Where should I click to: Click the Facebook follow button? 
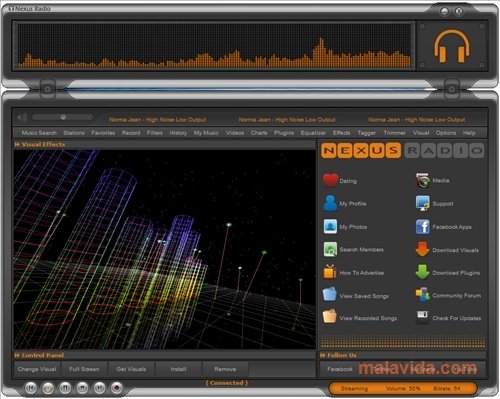click(340, 369)
